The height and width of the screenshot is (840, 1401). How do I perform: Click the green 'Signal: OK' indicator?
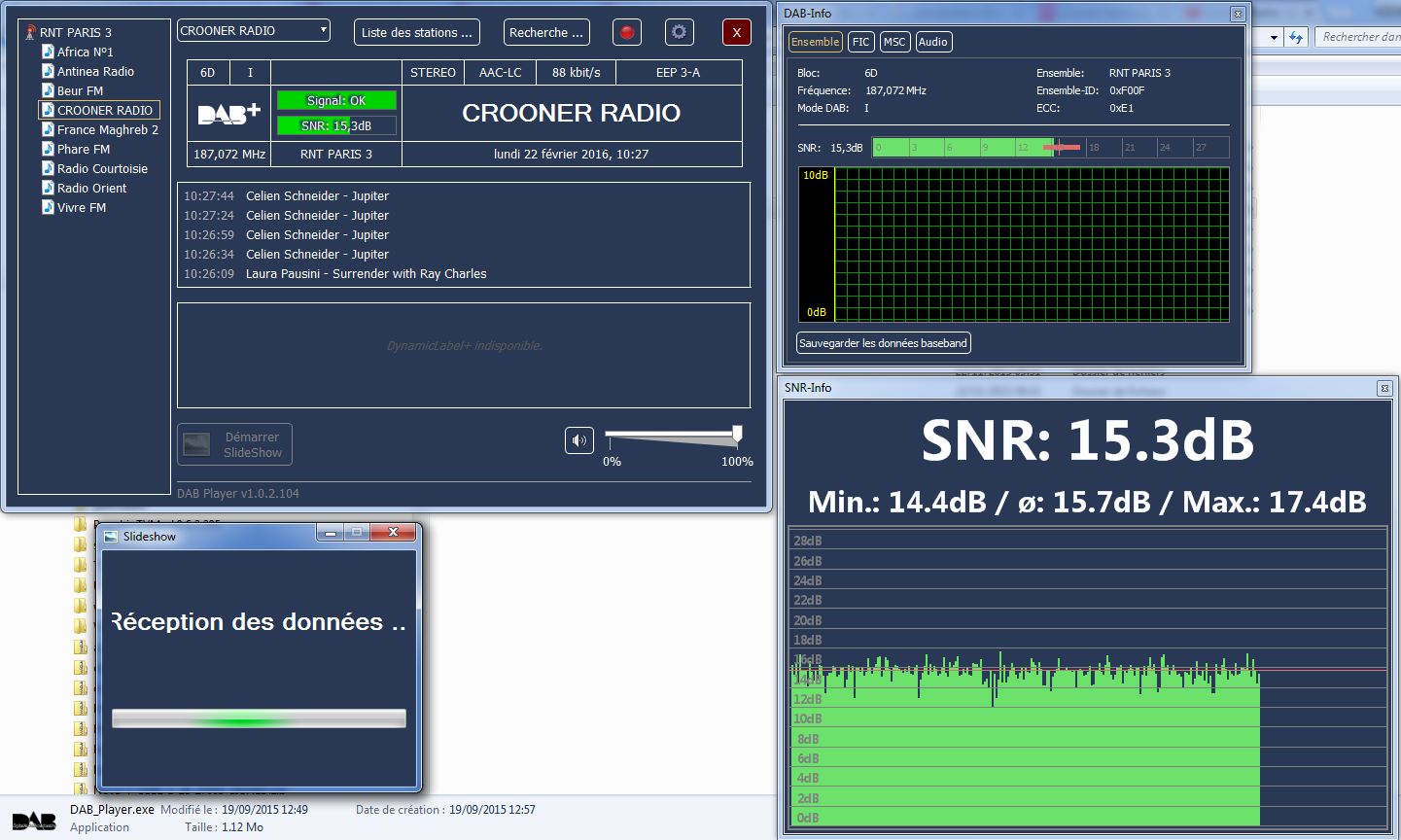[x=336, y=100]
